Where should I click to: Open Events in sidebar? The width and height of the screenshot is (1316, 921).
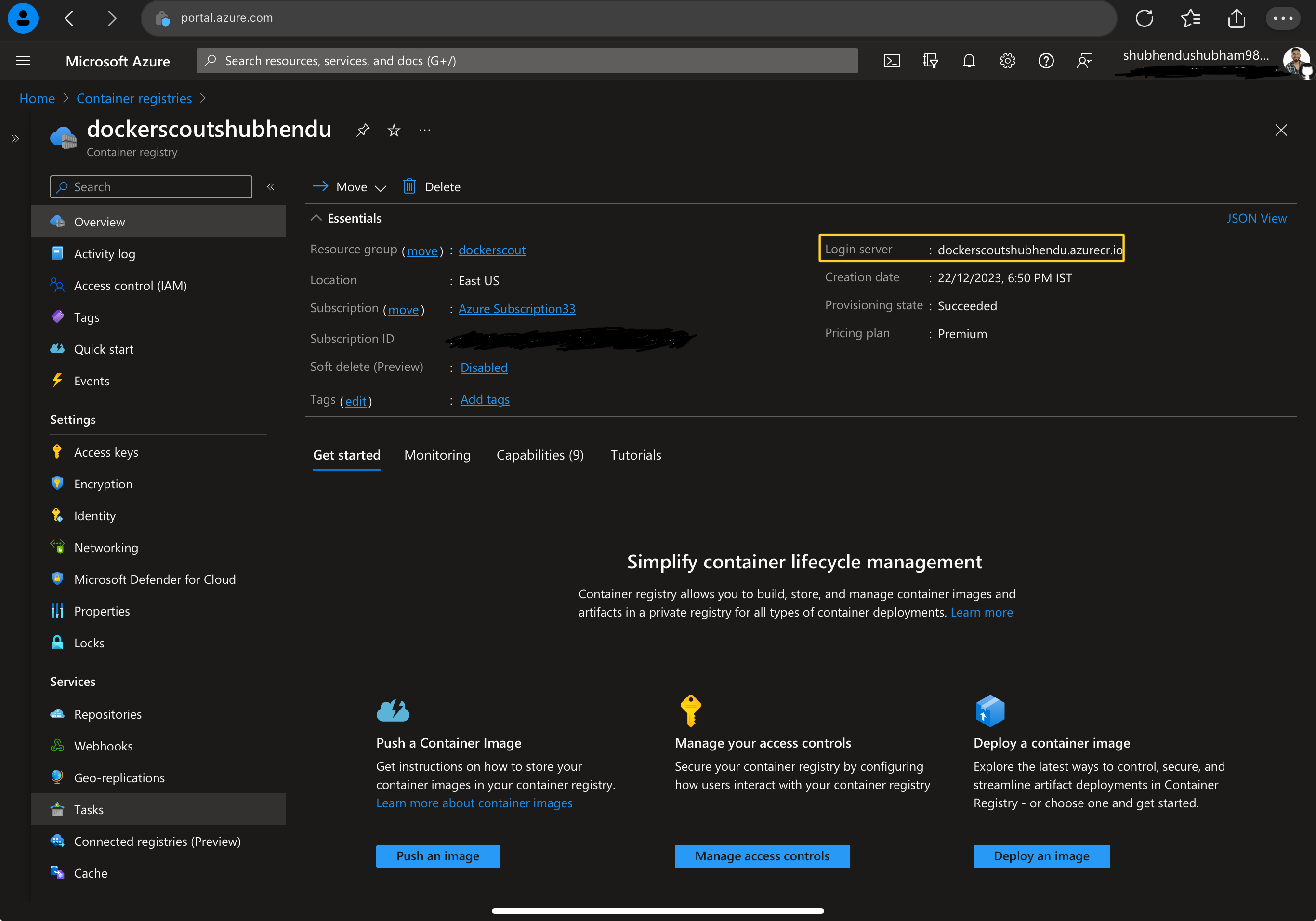pyautogui.click(x=158, y=381)
